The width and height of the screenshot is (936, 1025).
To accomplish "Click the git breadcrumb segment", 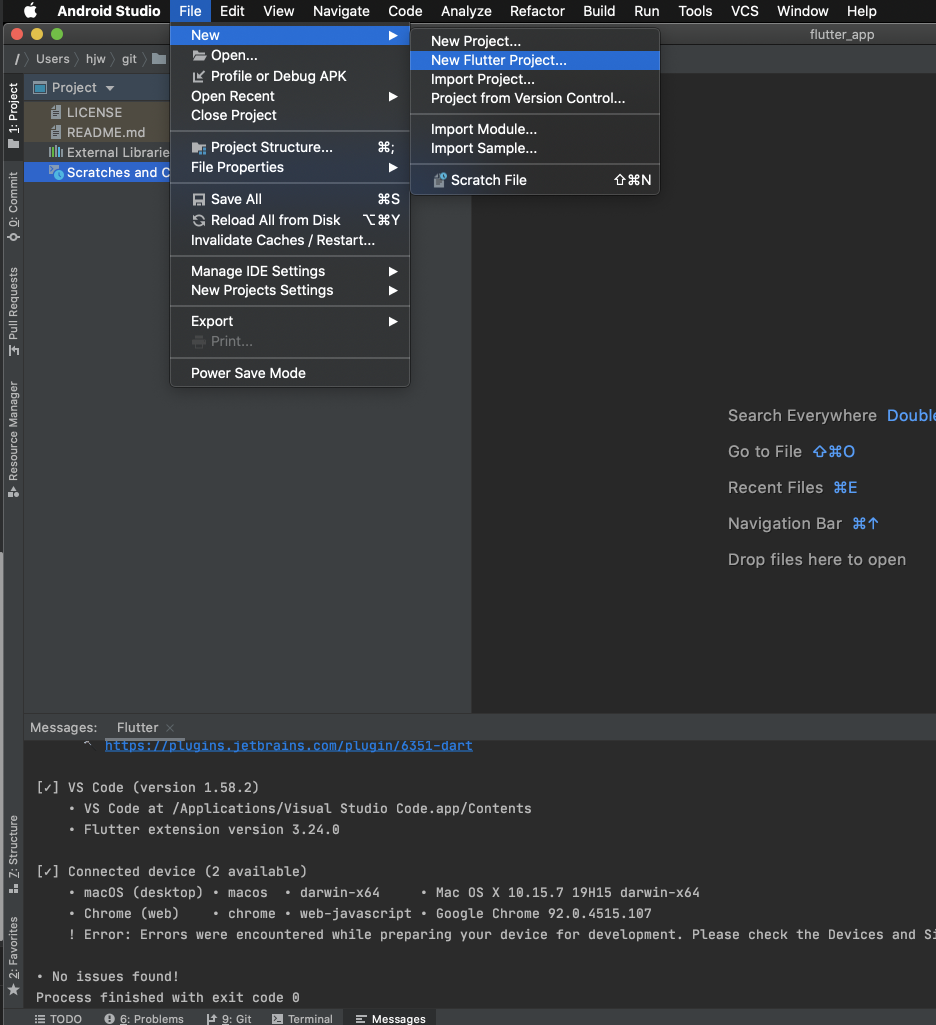I will [x=129, y=59].
